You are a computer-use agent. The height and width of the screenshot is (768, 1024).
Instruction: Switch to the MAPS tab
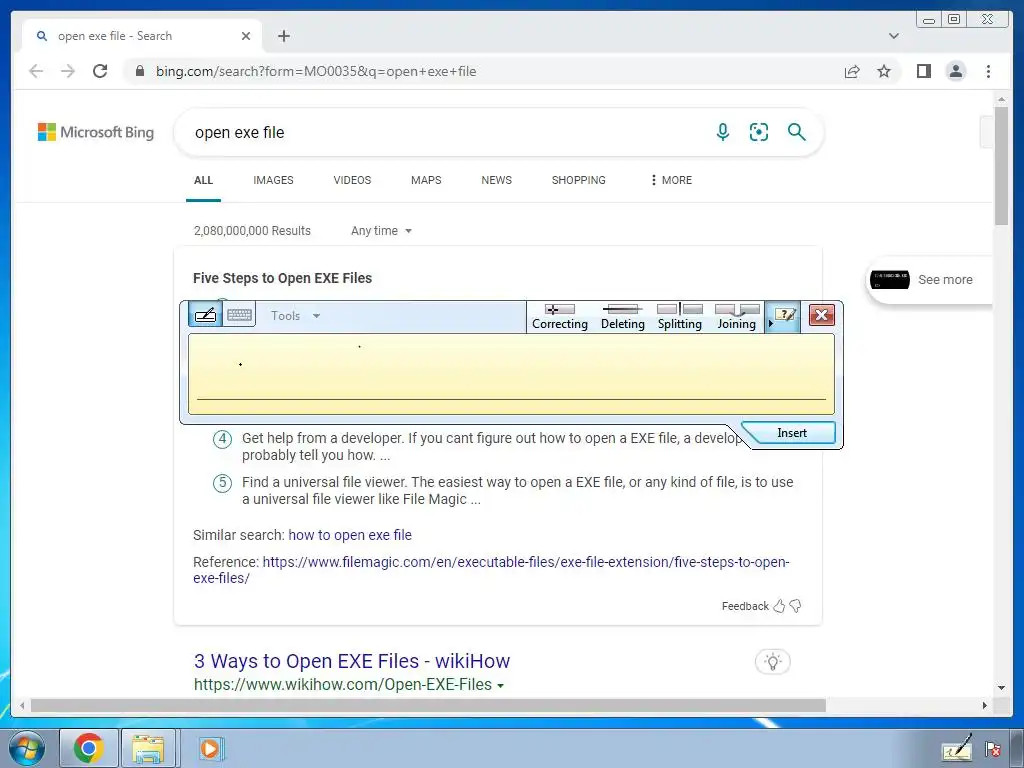tap(426, 180)
